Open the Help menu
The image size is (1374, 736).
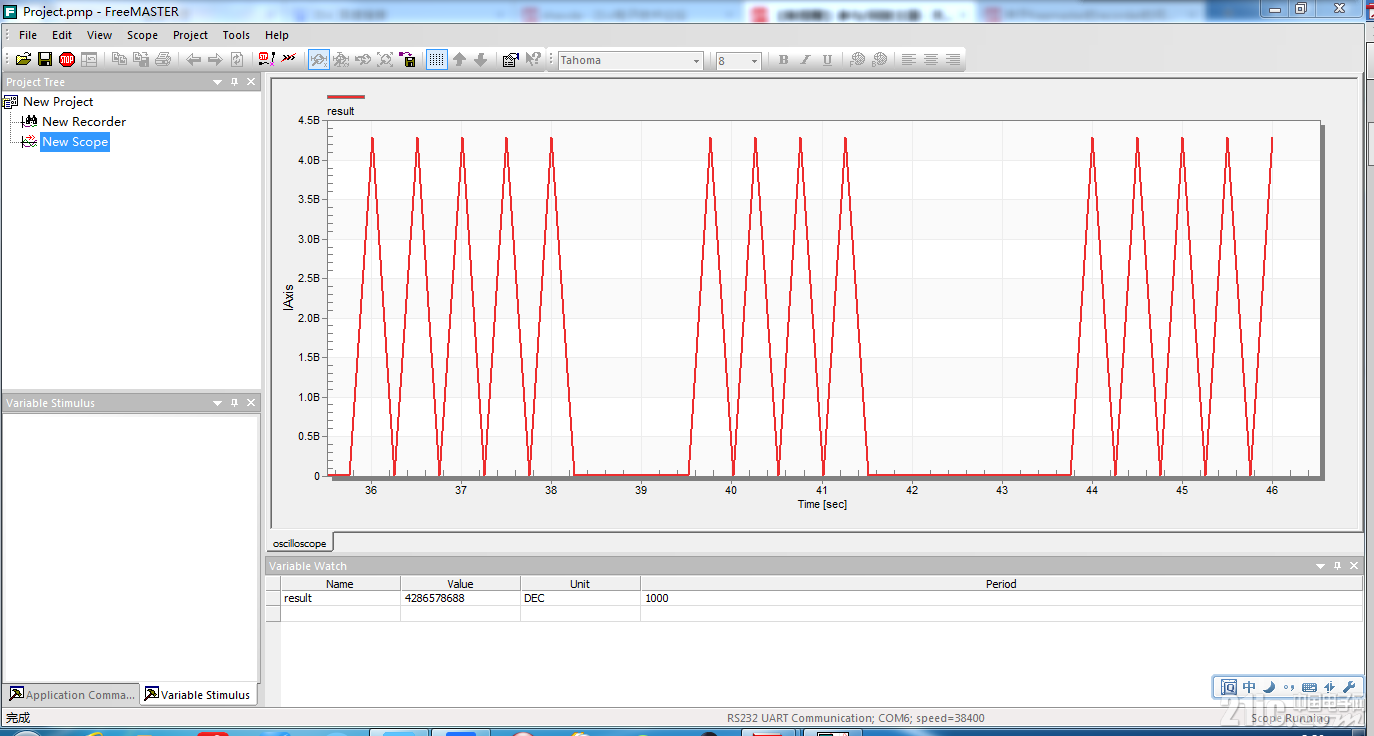click(x=277, y=35)
